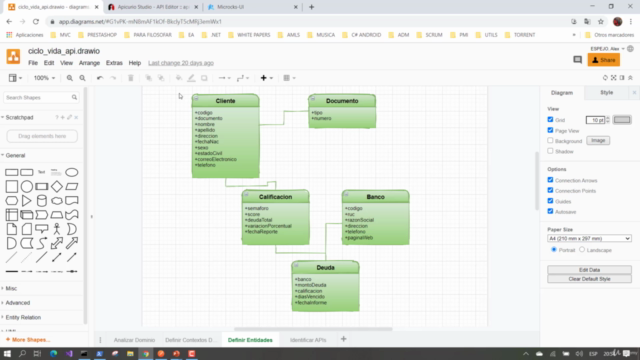Click the search magnifier in Search Shapes
Image resolution: width=640 pixels, height=360 pixels.
coord(74,98)
